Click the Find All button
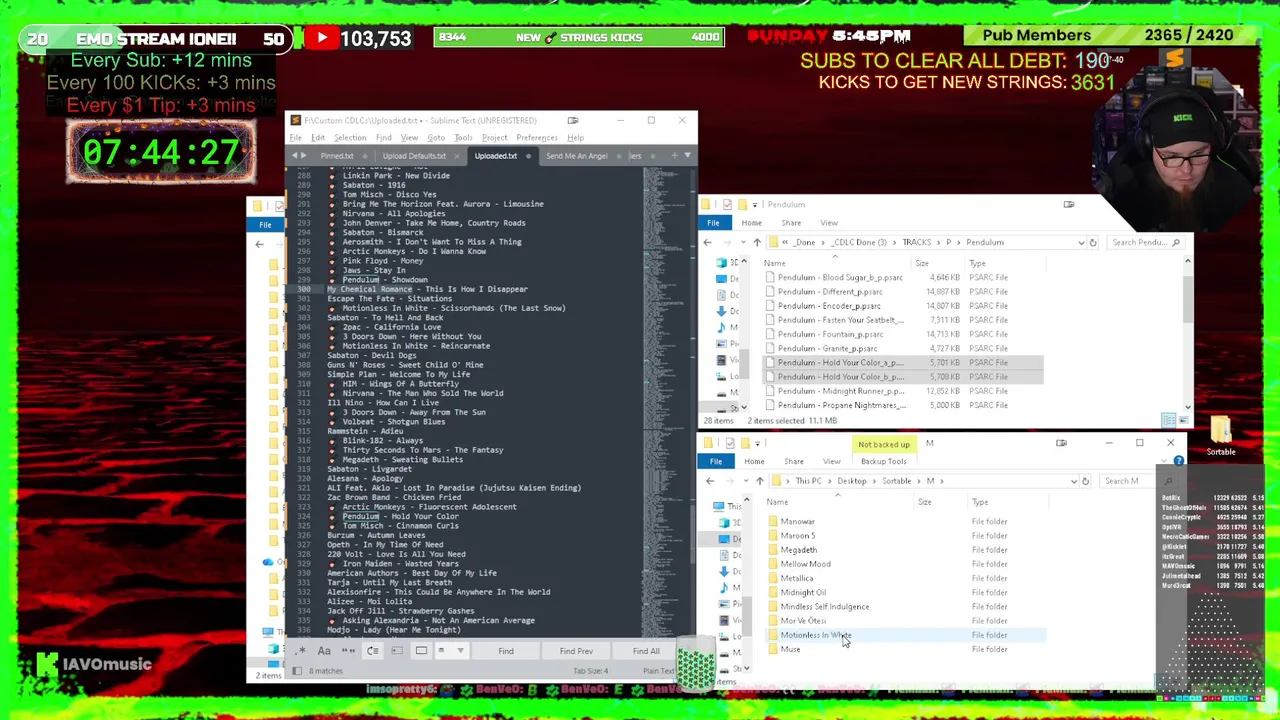Viewport: 1280px width, 720px height. tap(646, 651)
